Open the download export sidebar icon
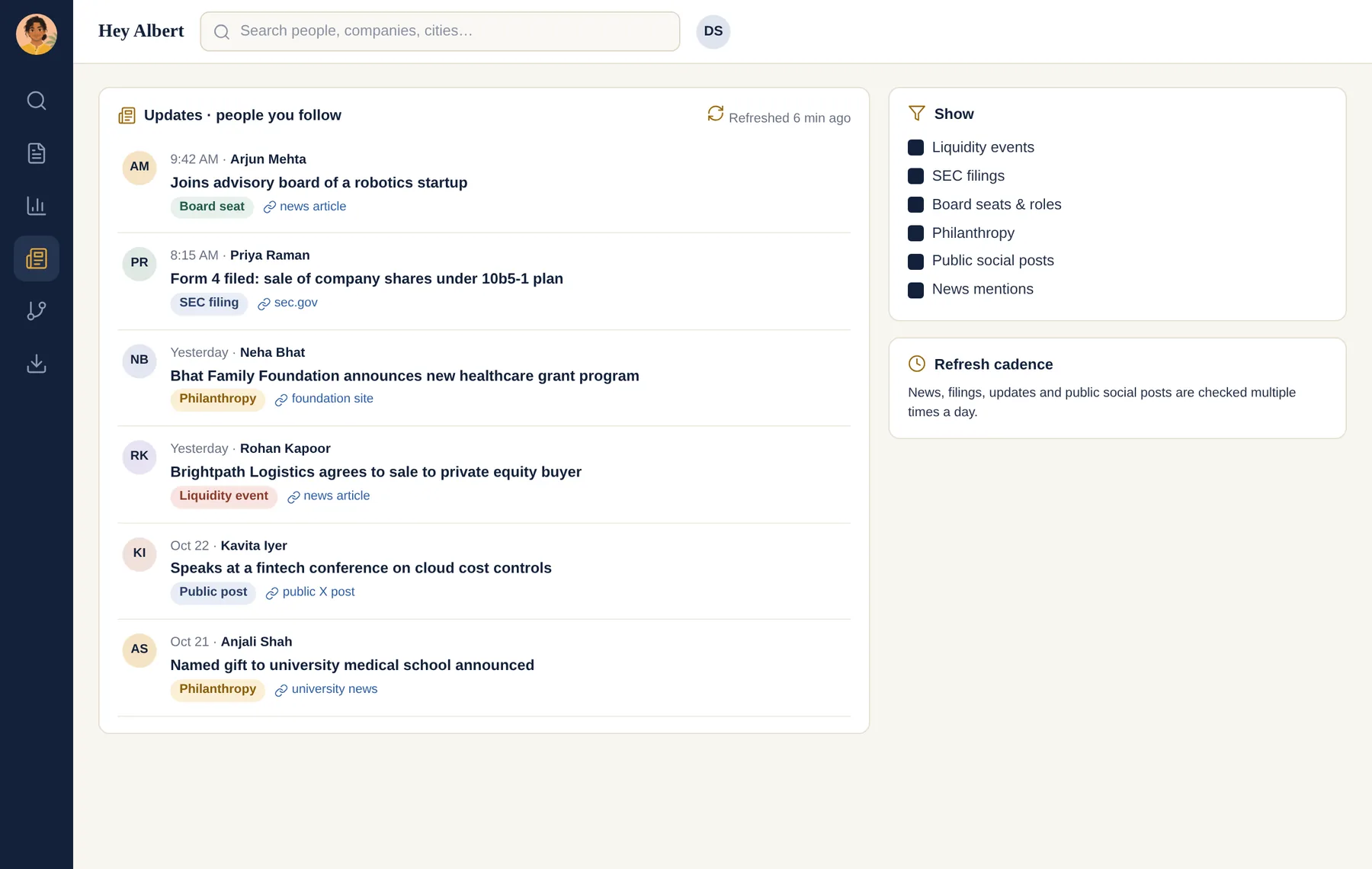The image size is (1372, 869). 37,364
